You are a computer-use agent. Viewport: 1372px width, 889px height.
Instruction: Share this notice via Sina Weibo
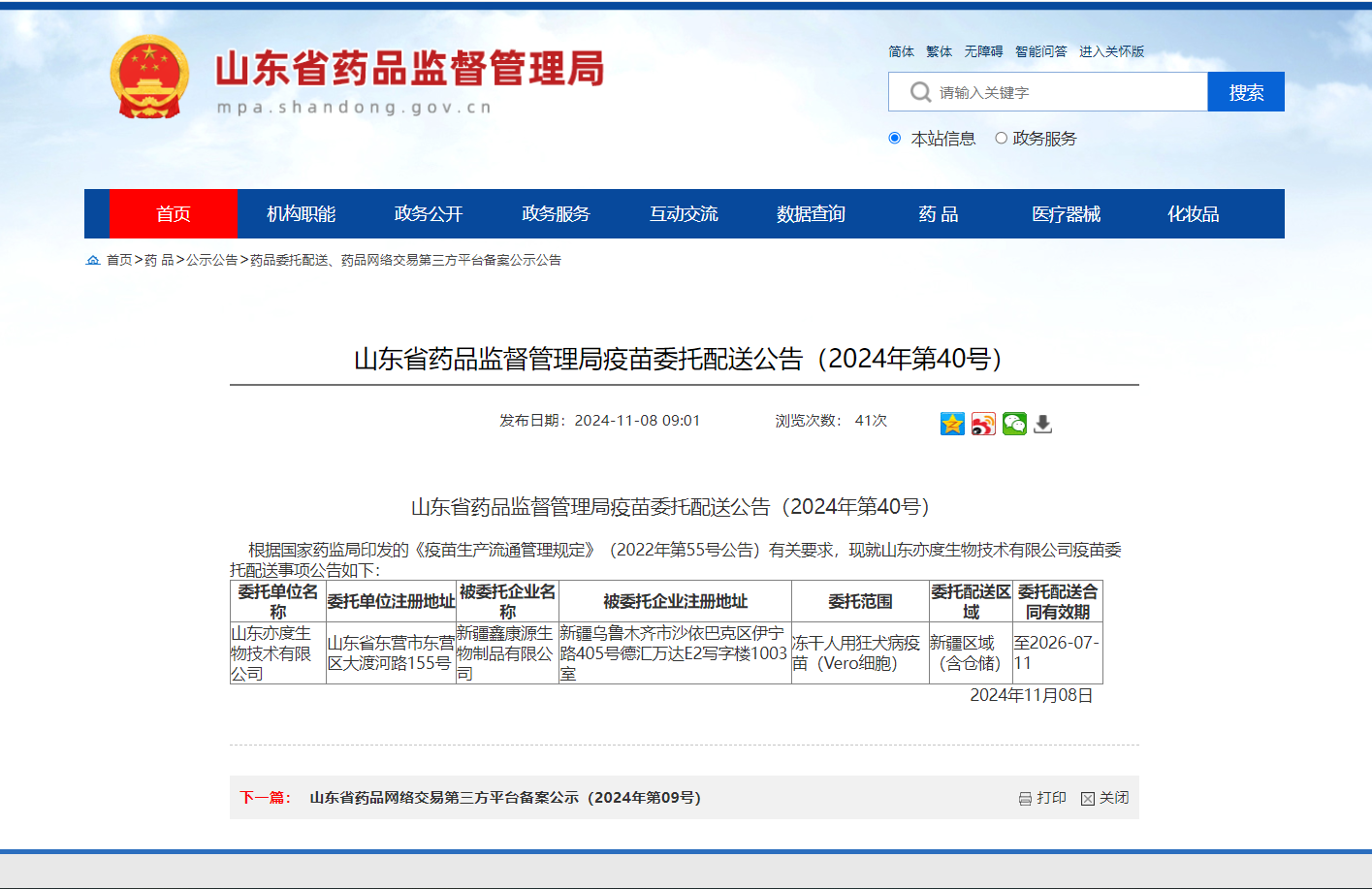click(x=983, y=424)
